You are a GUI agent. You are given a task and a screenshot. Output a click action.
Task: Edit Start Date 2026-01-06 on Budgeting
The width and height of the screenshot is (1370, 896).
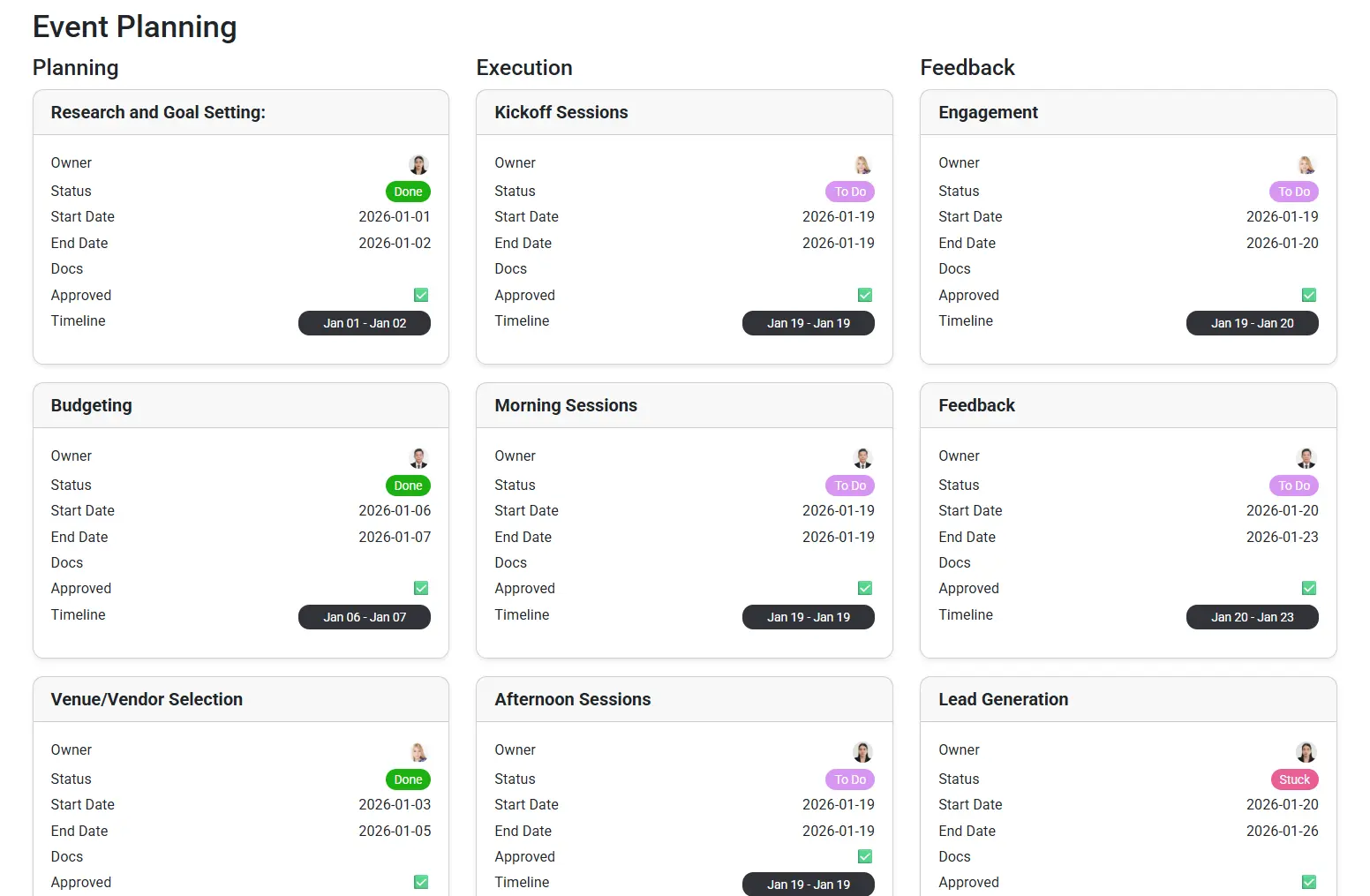(x=395, y=510)
